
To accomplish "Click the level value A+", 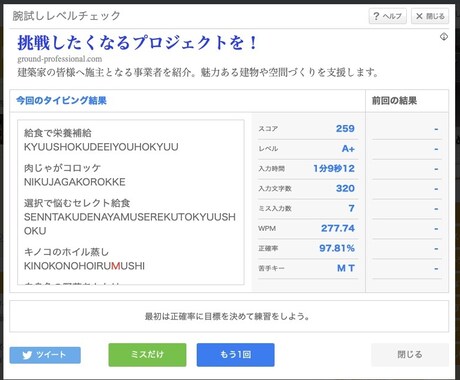I will [348, 148].
